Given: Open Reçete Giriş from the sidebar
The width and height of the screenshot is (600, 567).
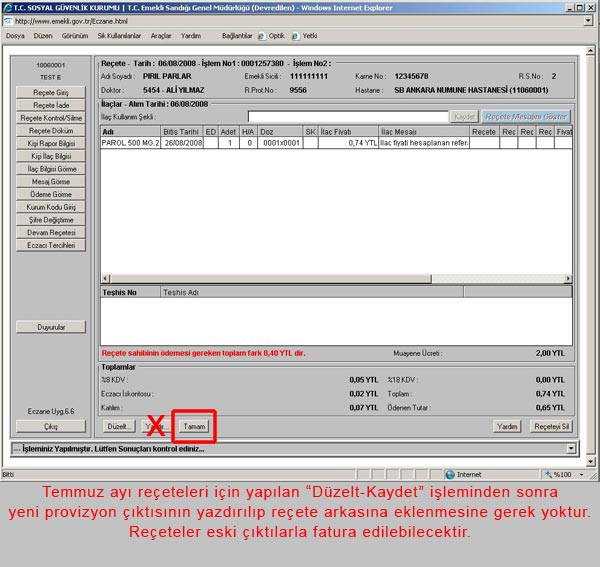Looking at the screenshot, I should (51, 92).
